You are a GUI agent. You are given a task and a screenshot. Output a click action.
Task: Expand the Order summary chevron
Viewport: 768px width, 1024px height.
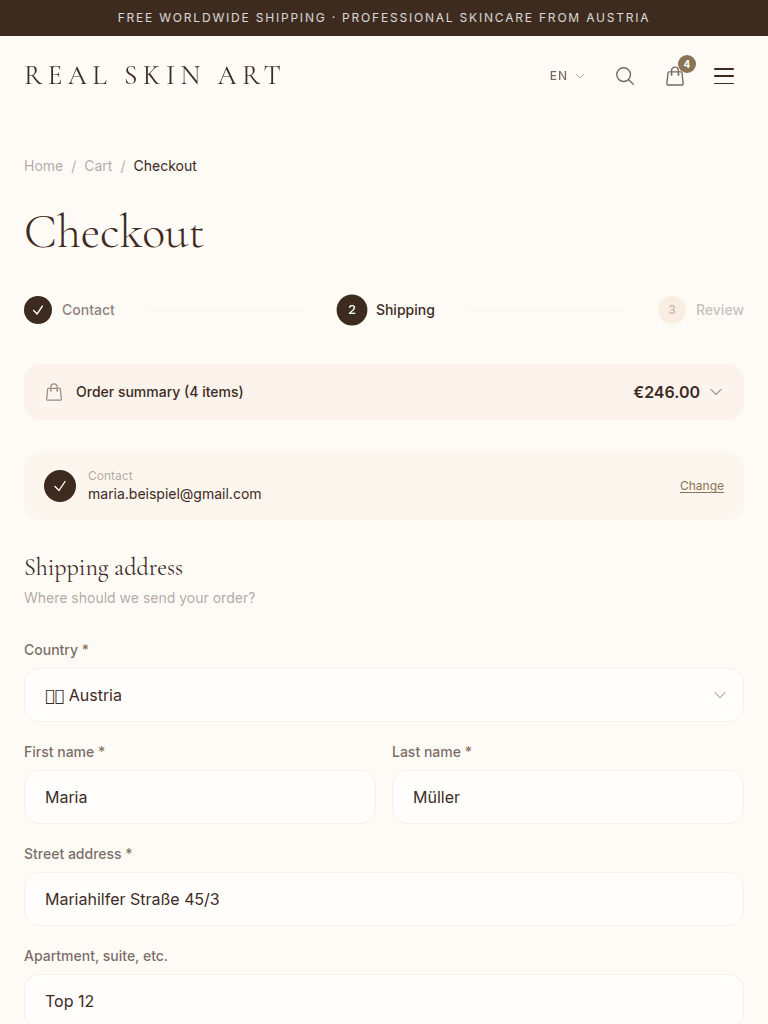point(716,392)
